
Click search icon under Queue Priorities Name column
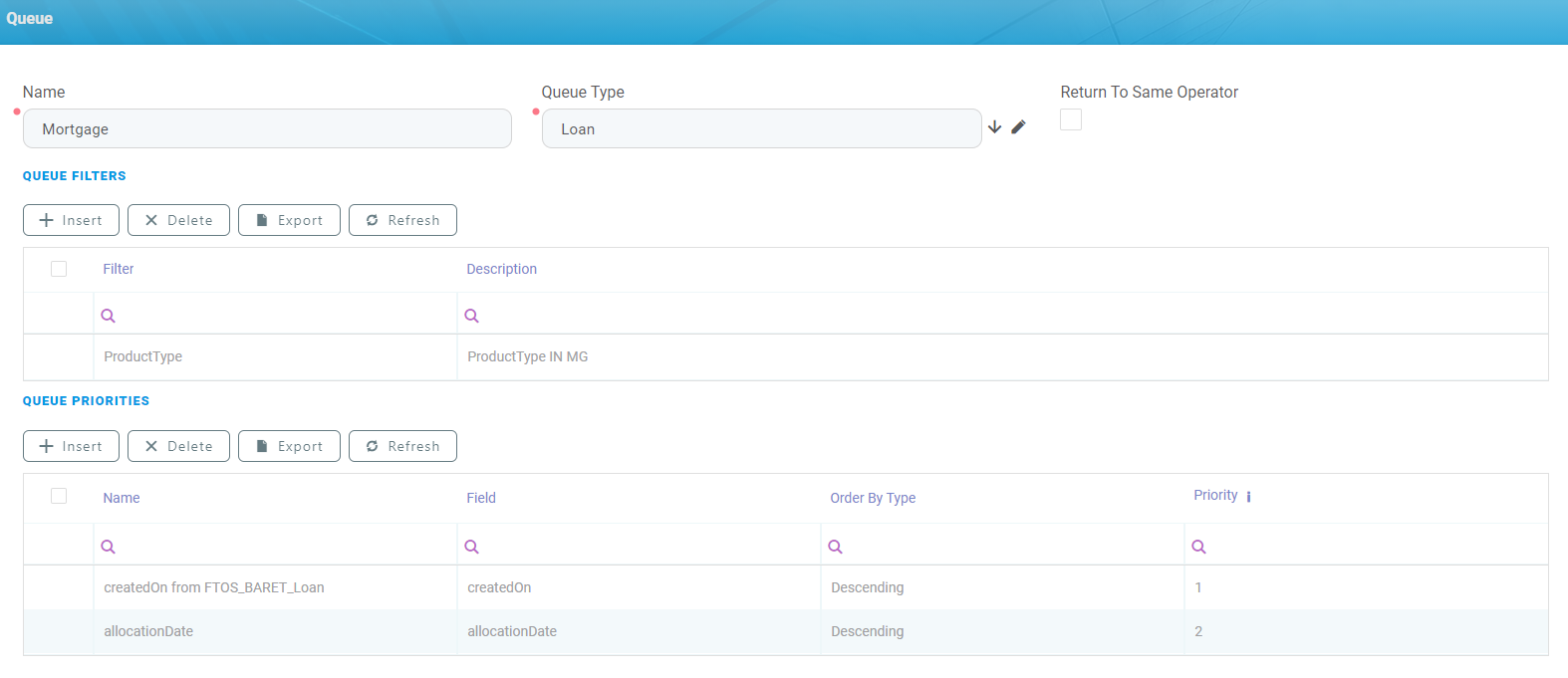[x=109, y=547]
